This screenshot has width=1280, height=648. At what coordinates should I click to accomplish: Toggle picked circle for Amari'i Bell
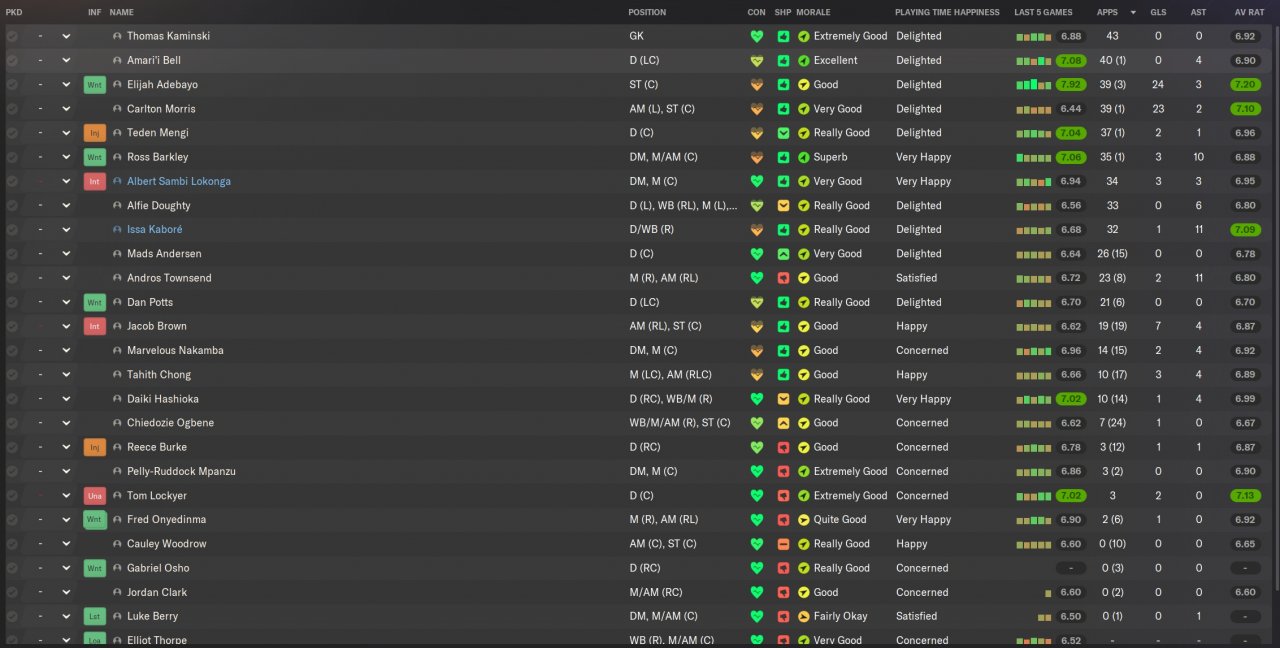(12, 60)
